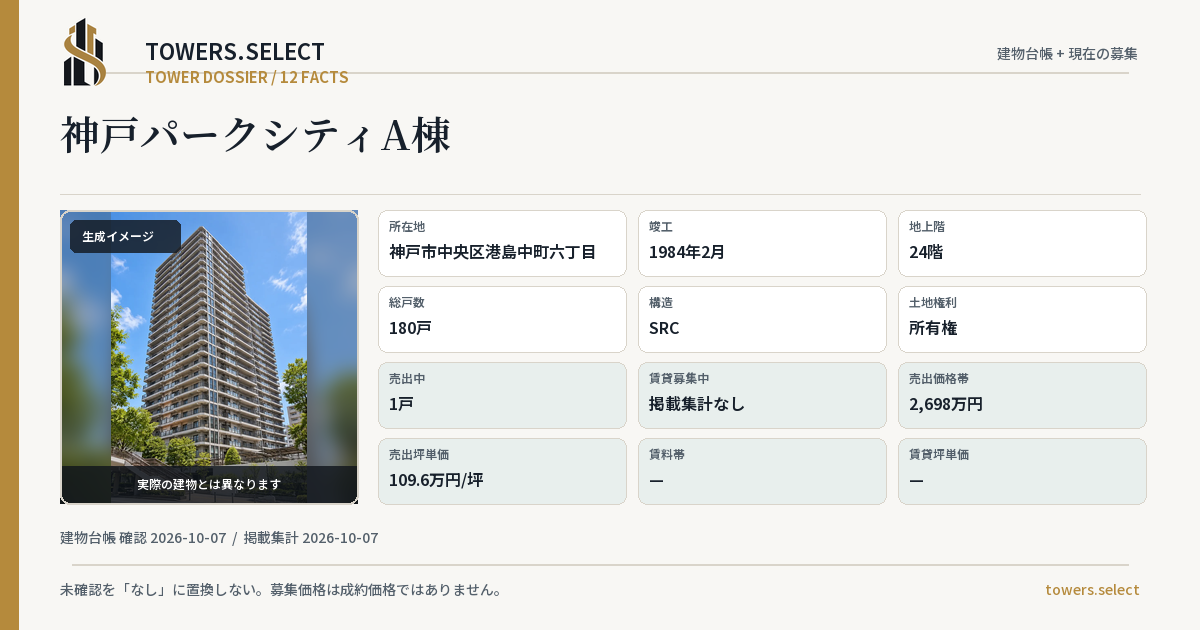Select the 竣工 1984年2月 card
1200x630 pixels.
762,243
